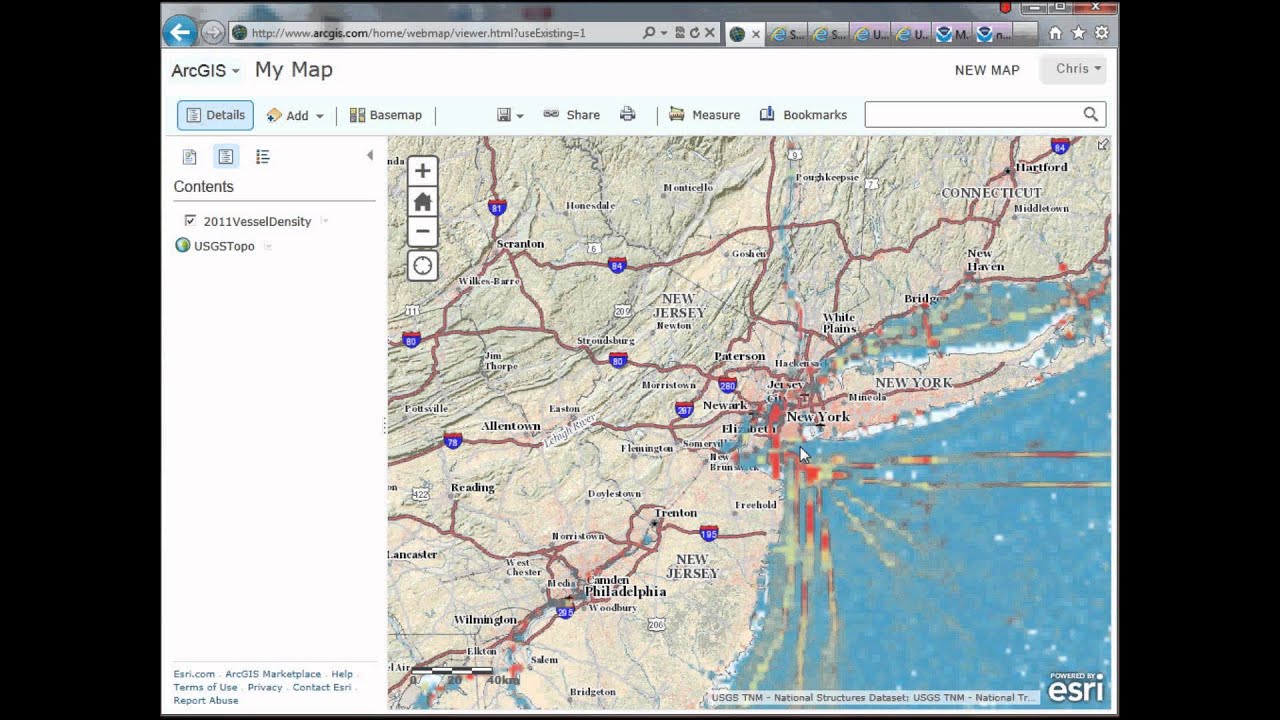Switch to the third browser tab
Viewport: 1280px width, 720px height.
coord(829,33)
